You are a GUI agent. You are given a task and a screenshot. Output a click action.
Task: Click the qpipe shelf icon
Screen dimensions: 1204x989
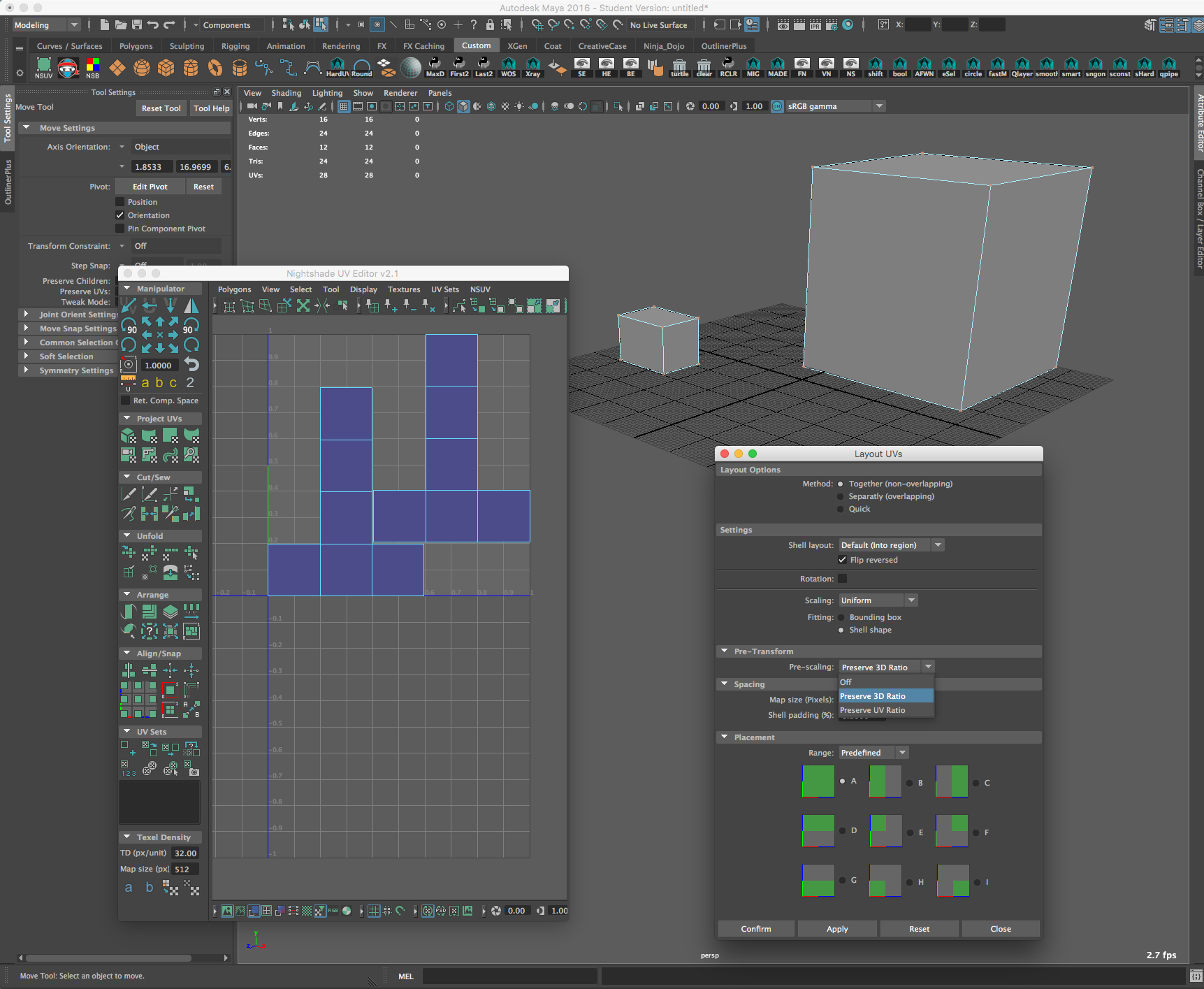[1168, 68]
